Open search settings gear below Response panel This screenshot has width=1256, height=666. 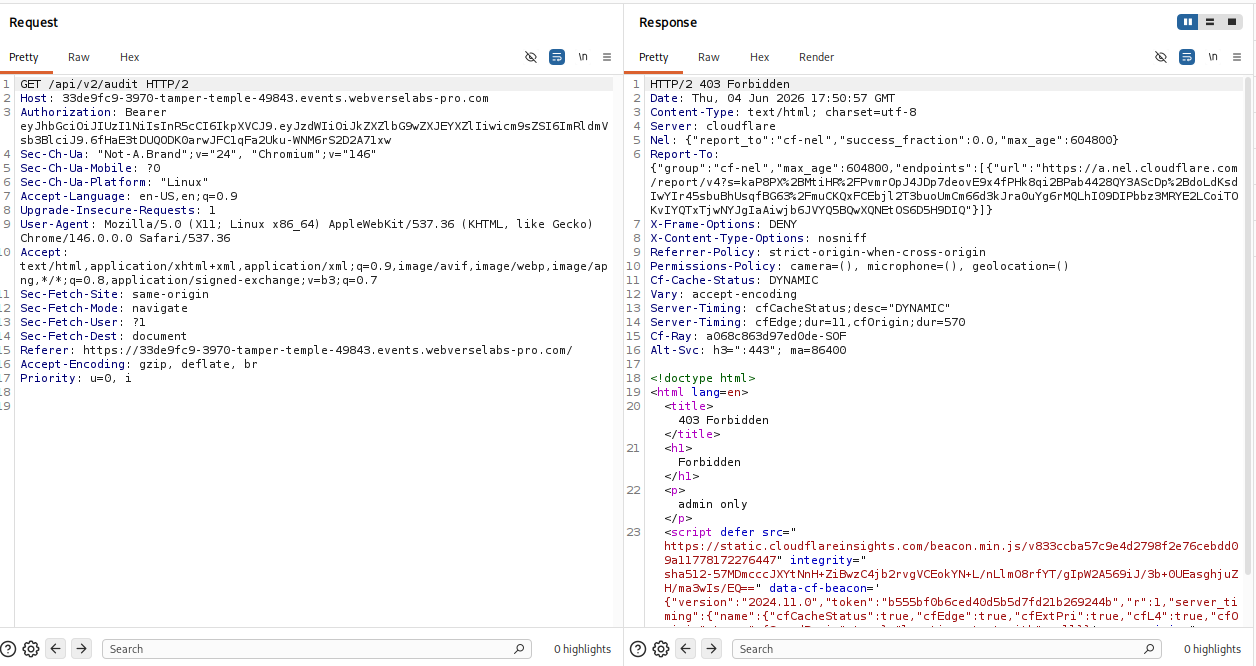pyautogui.click(x=661, y=649)
